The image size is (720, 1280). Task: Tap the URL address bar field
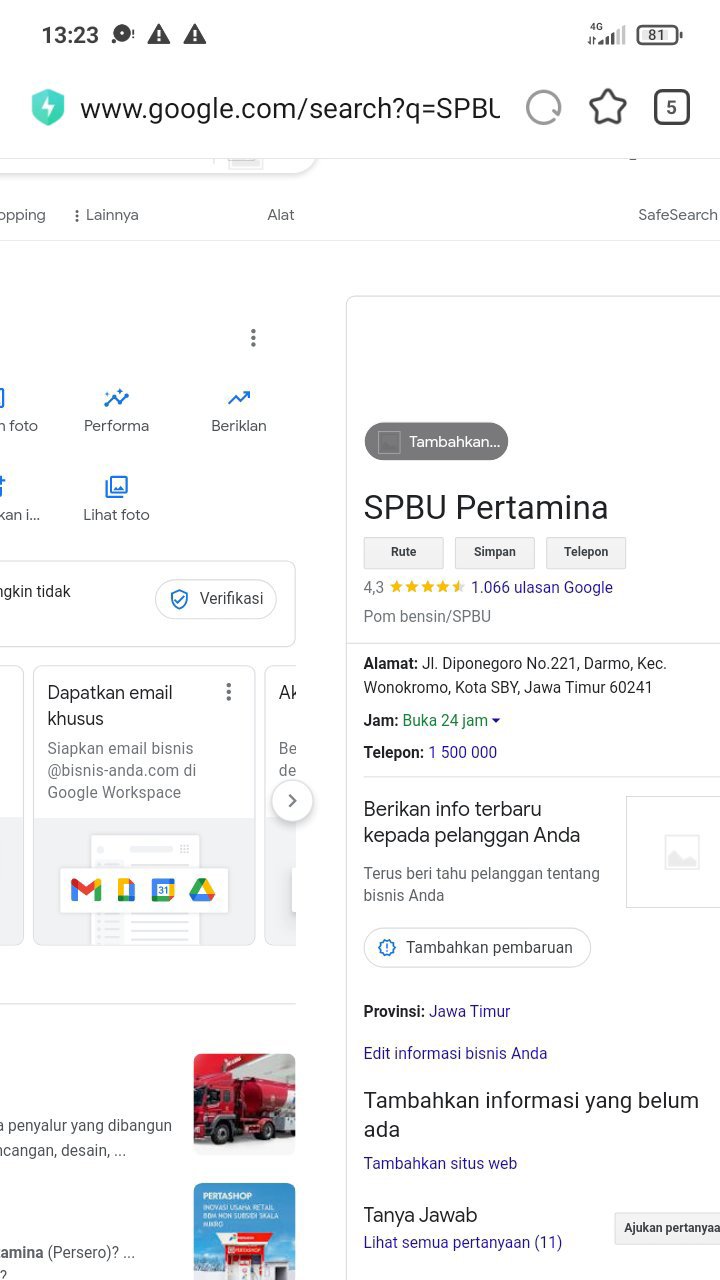[x=289, y=108]
